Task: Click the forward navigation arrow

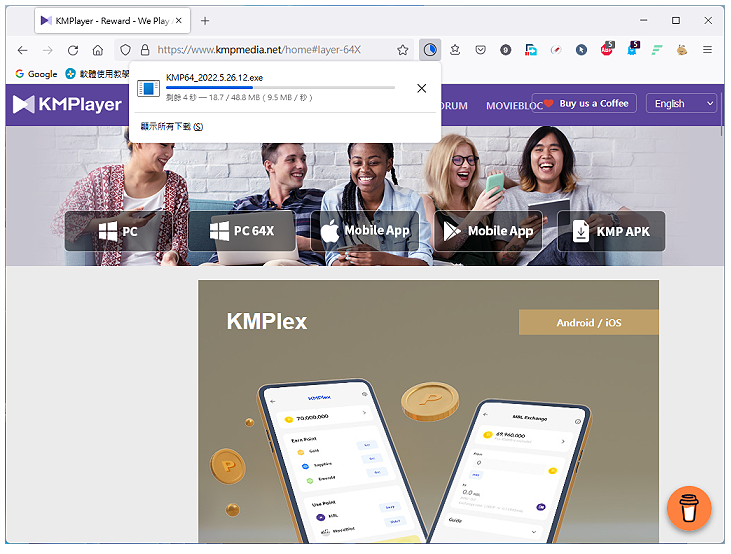Action: point(48,50)
